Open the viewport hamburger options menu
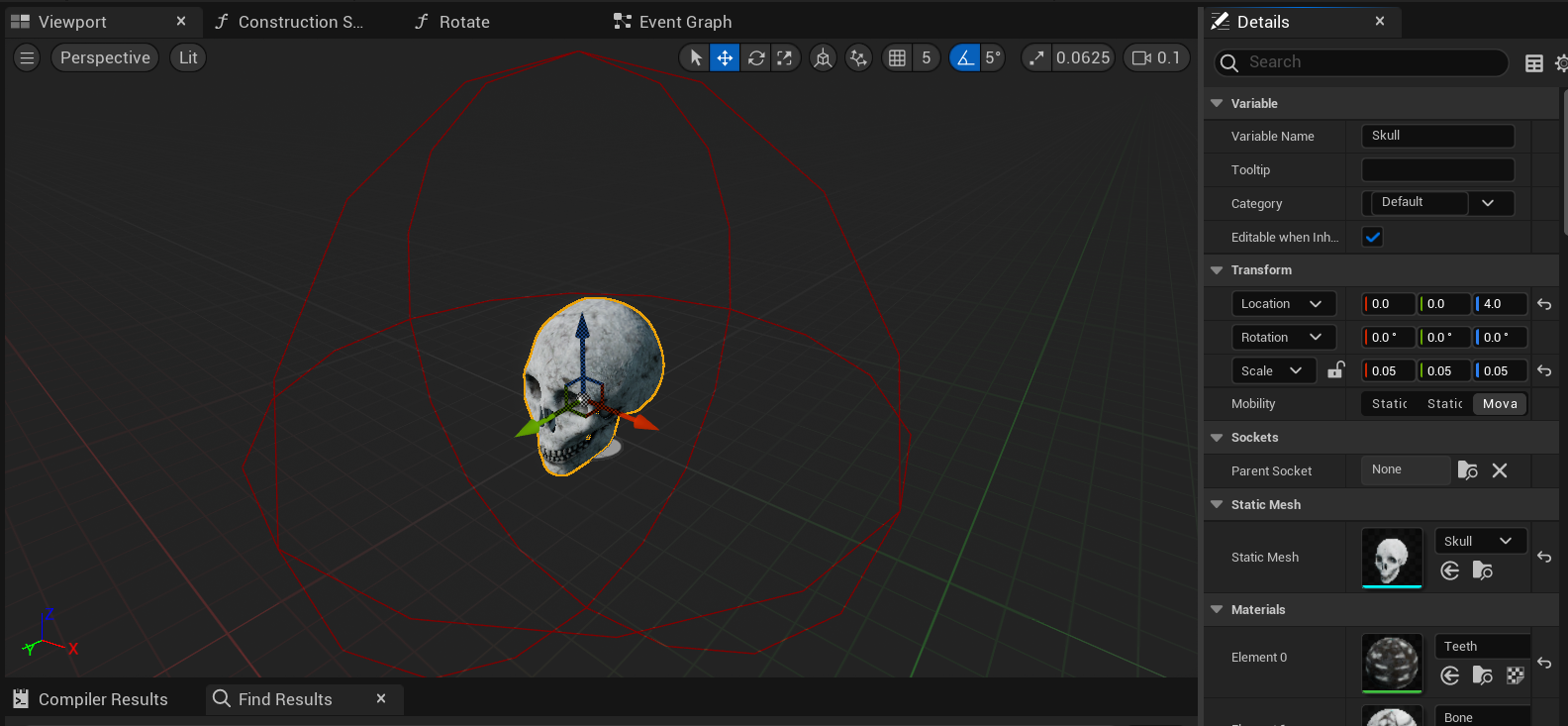1568x726 pixels. click(28, 58)
